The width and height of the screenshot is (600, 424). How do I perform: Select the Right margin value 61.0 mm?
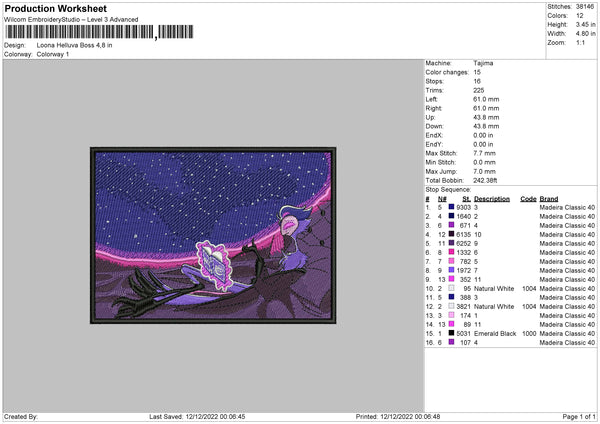coord(486,108)
